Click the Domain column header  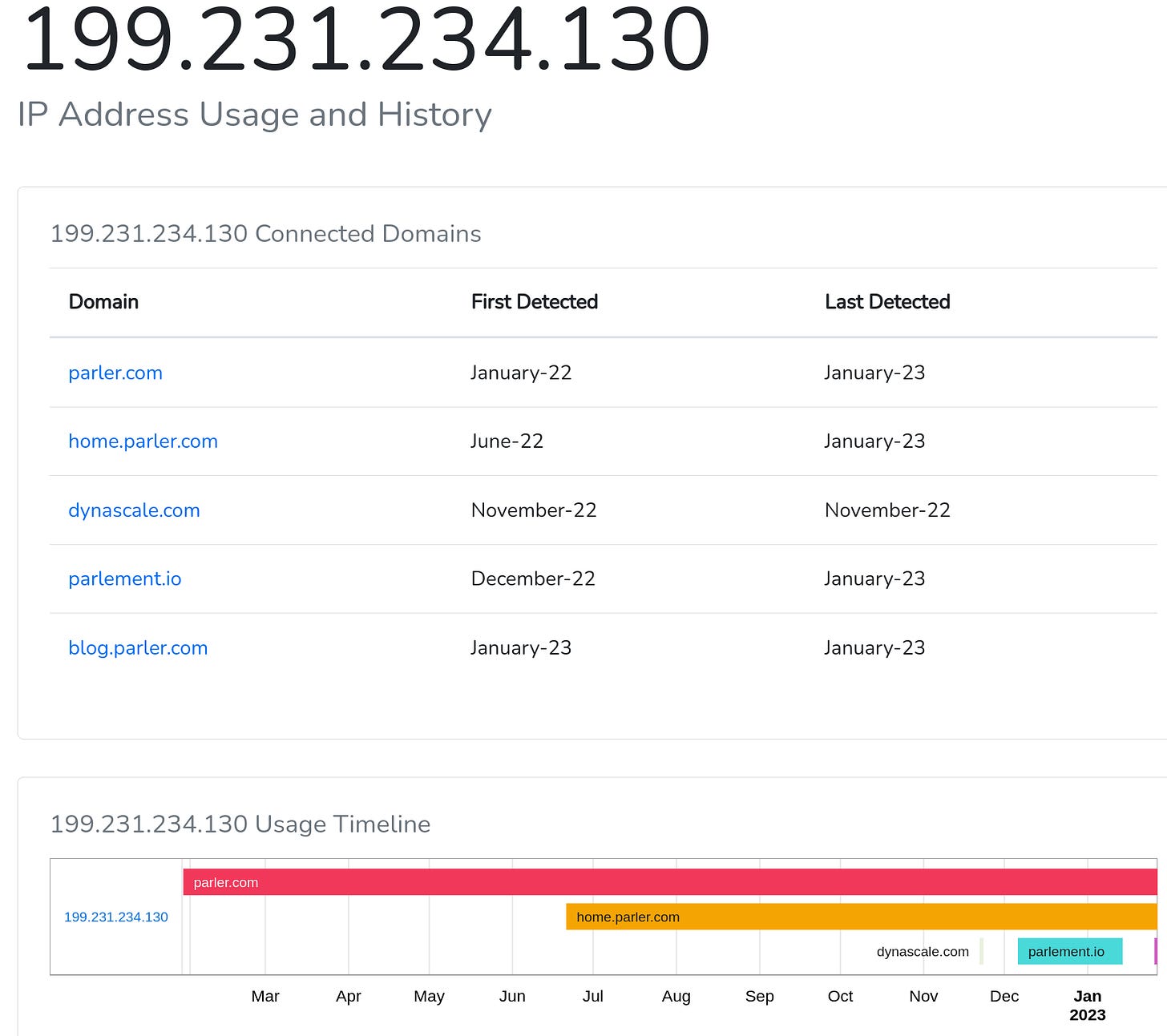pos(103,302)
